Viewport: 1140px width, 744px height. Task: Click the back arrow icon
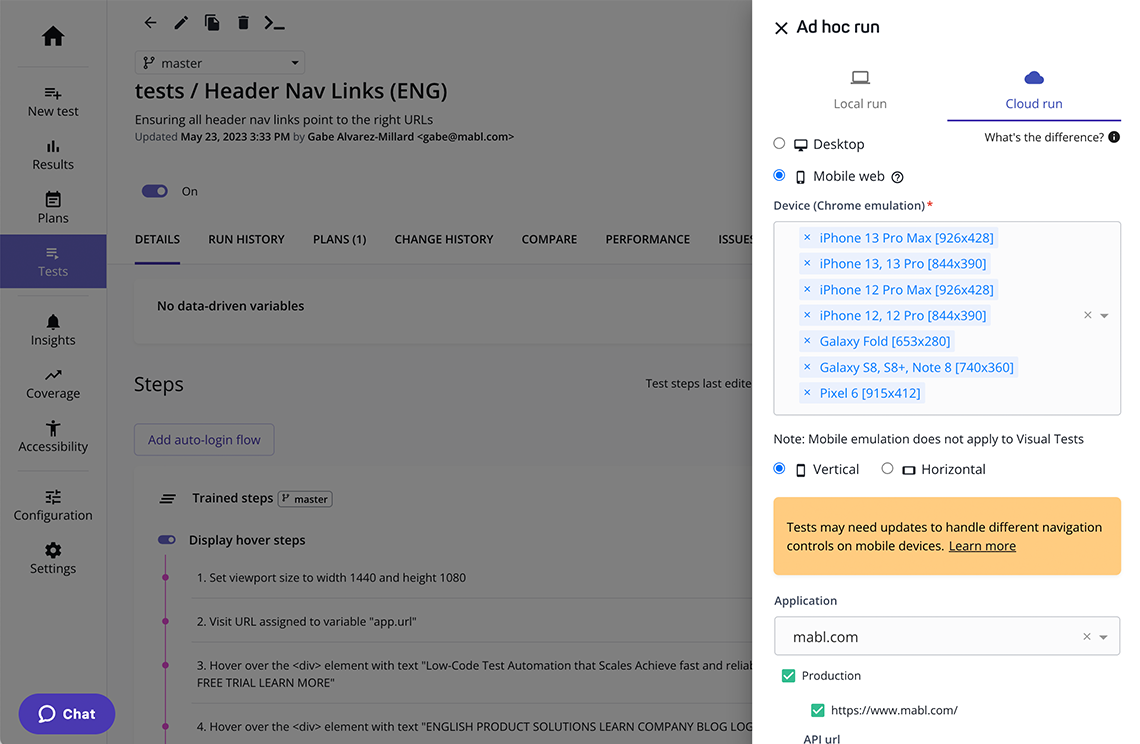click(150, 23)
